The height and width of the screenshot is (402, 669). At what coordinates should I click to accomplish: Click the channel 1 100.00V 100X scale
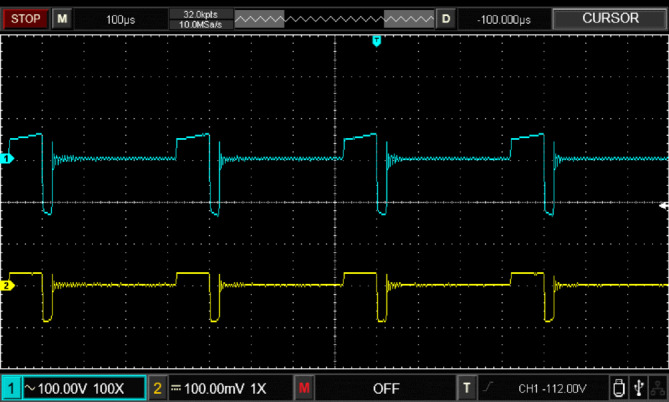point(81,389)
